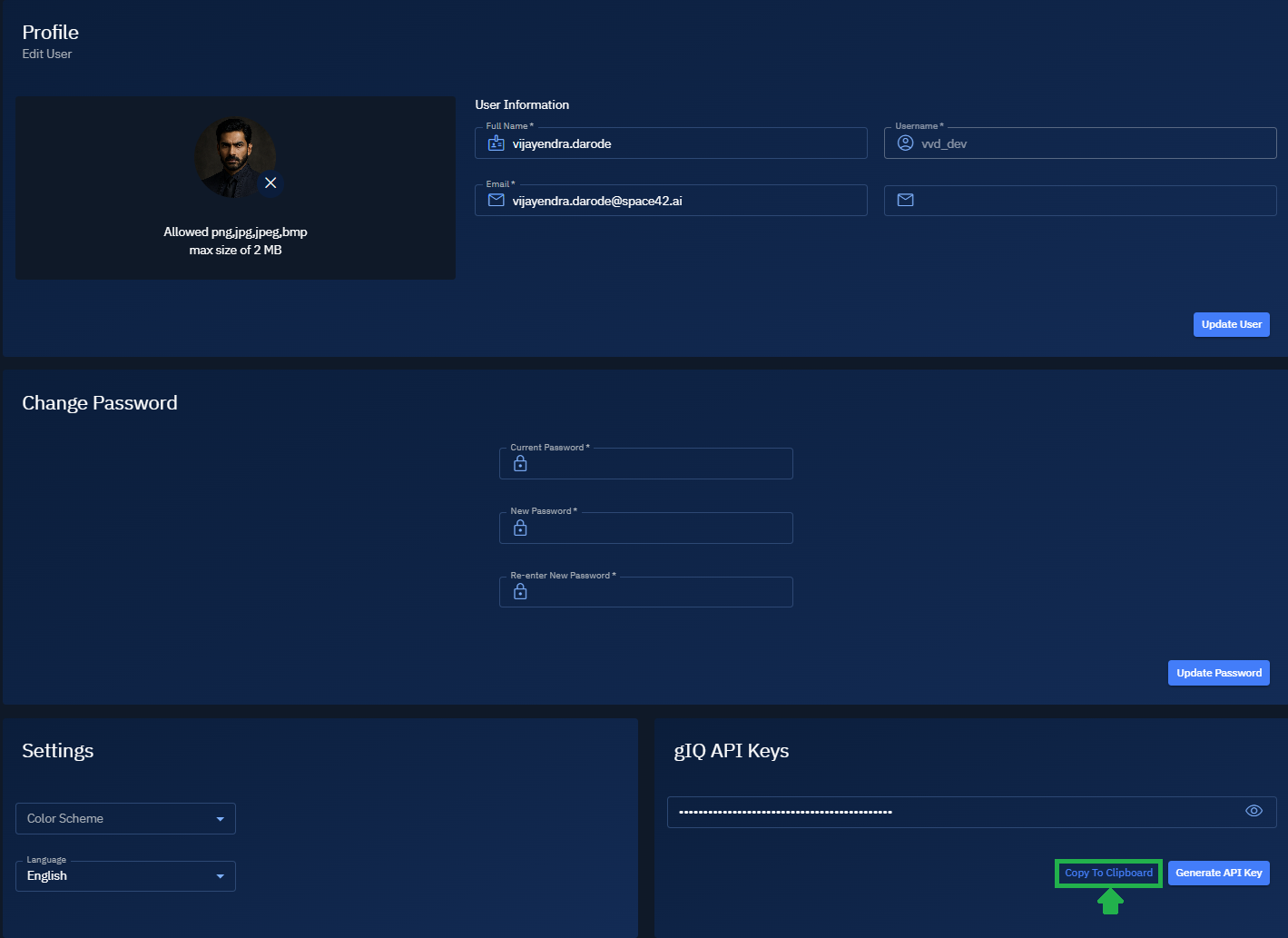This screenshot has width=1288, height=938.
Task: Click the Username person icon
Action: pos(905,143)
